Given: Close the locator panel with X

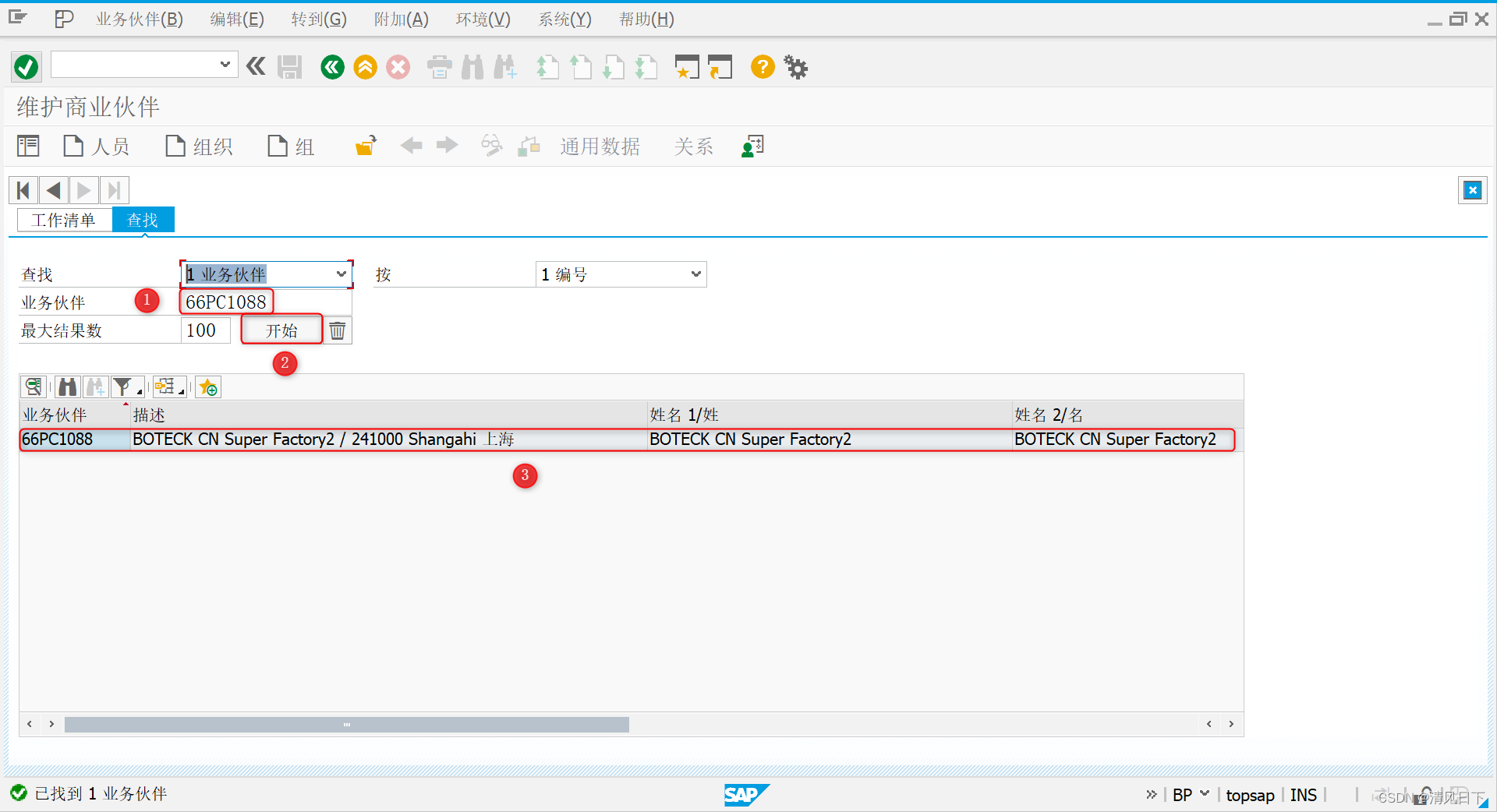Looking at the screenshot, I should (1472, 190).
